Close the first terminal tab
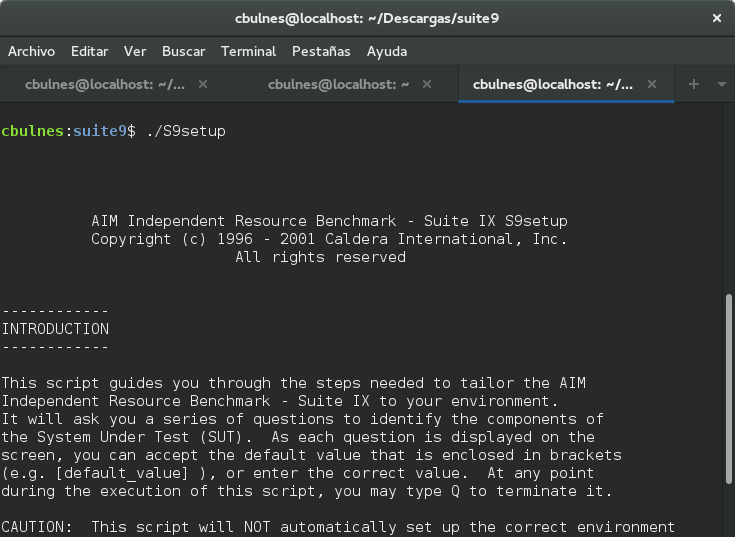735x537 pixels. pos(203,84)
